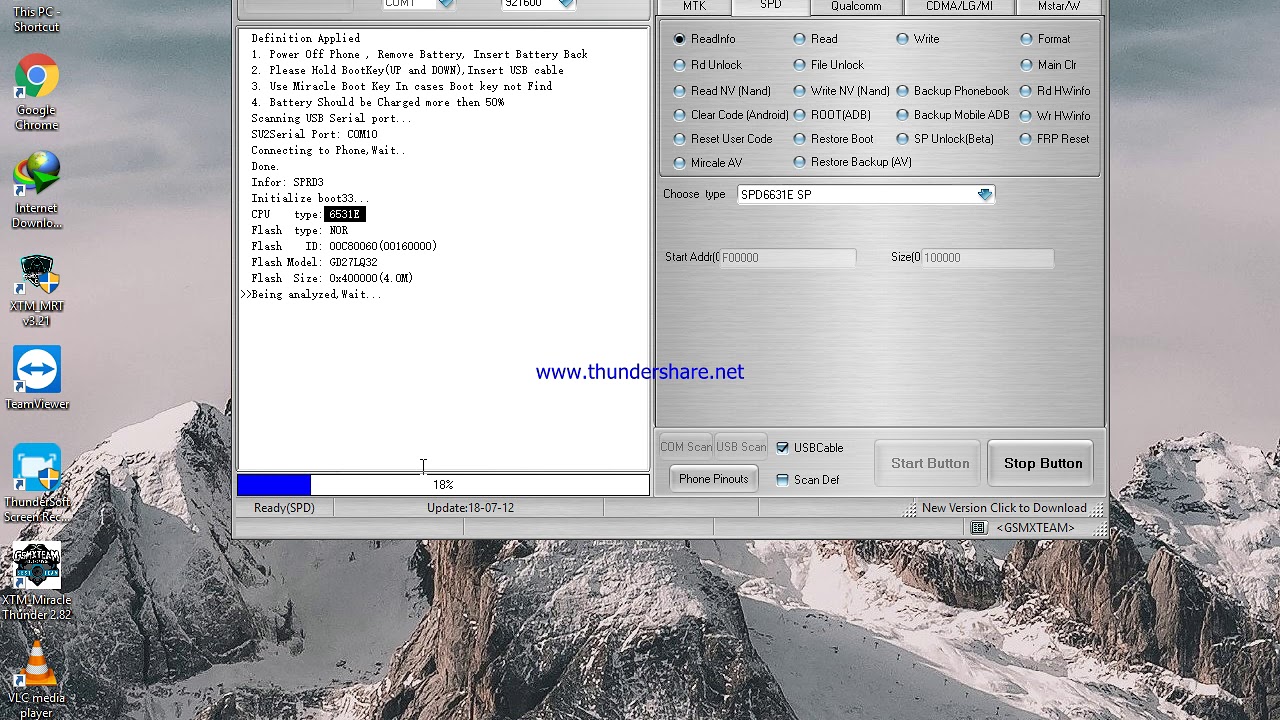Image resolution: width=1280 pixels, height=720 pixels.
Task: Click Flash Size: 0x400000(4.0M) line
Action: [332, 278]
